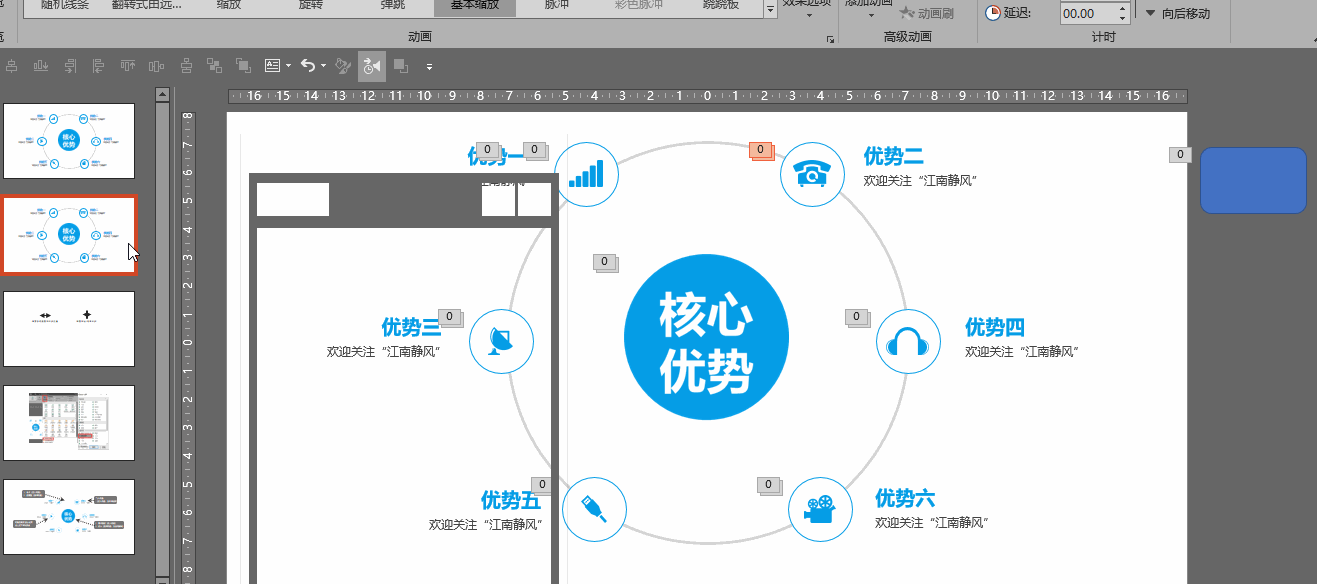Screen dimensions: 1317x584
Task: Click the Undo arrow in quick access toolbar
Action: (307, 66)
